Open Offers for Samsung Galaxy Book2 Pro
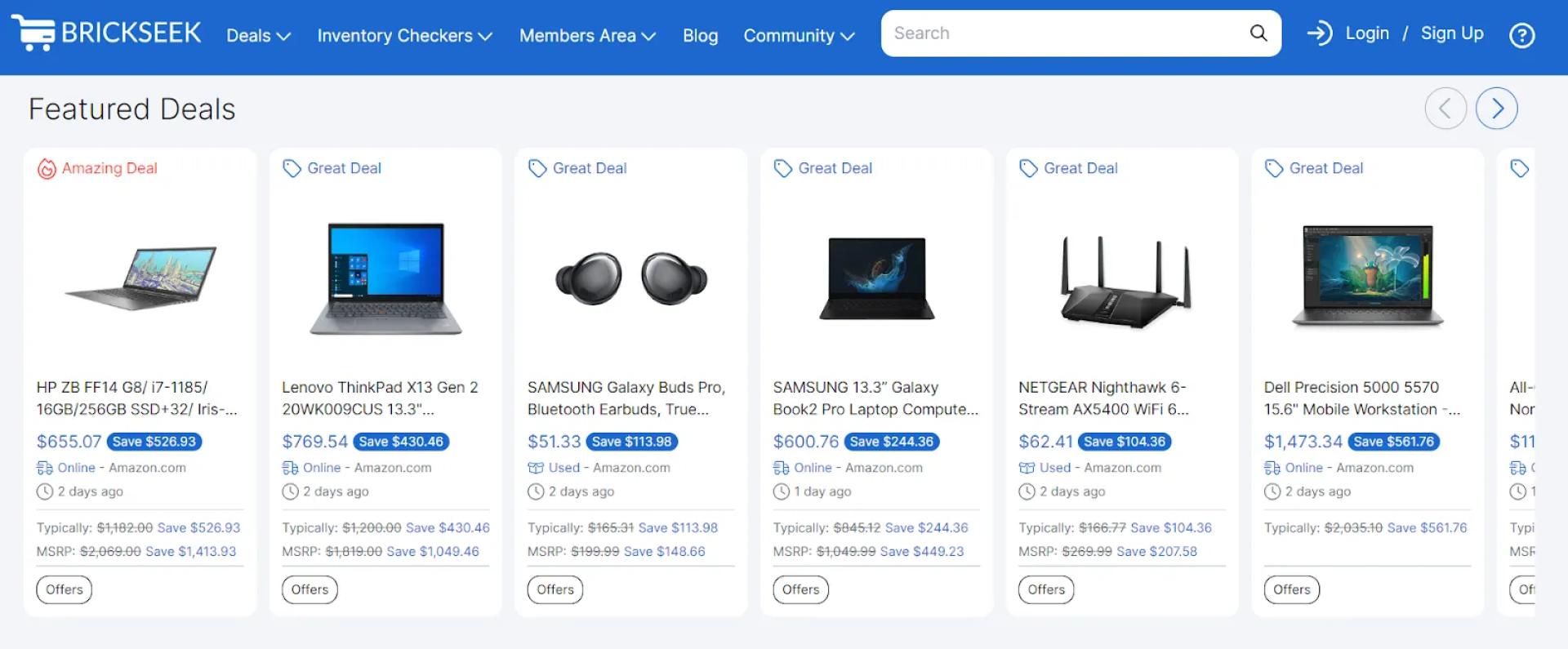This screenshot has height=649, width=1568. coord(801,589)
